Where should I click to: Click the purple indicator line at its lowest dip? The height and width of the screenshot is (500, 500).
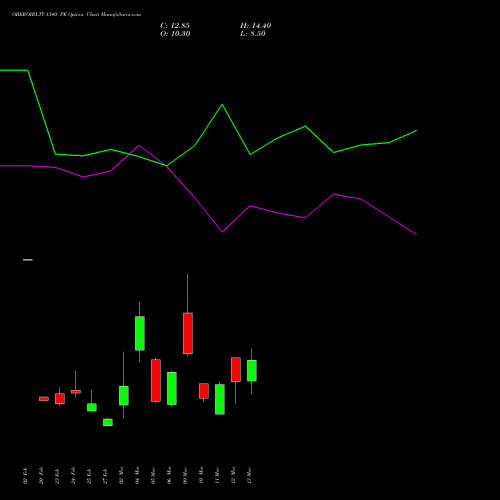(x=416, y=234)
